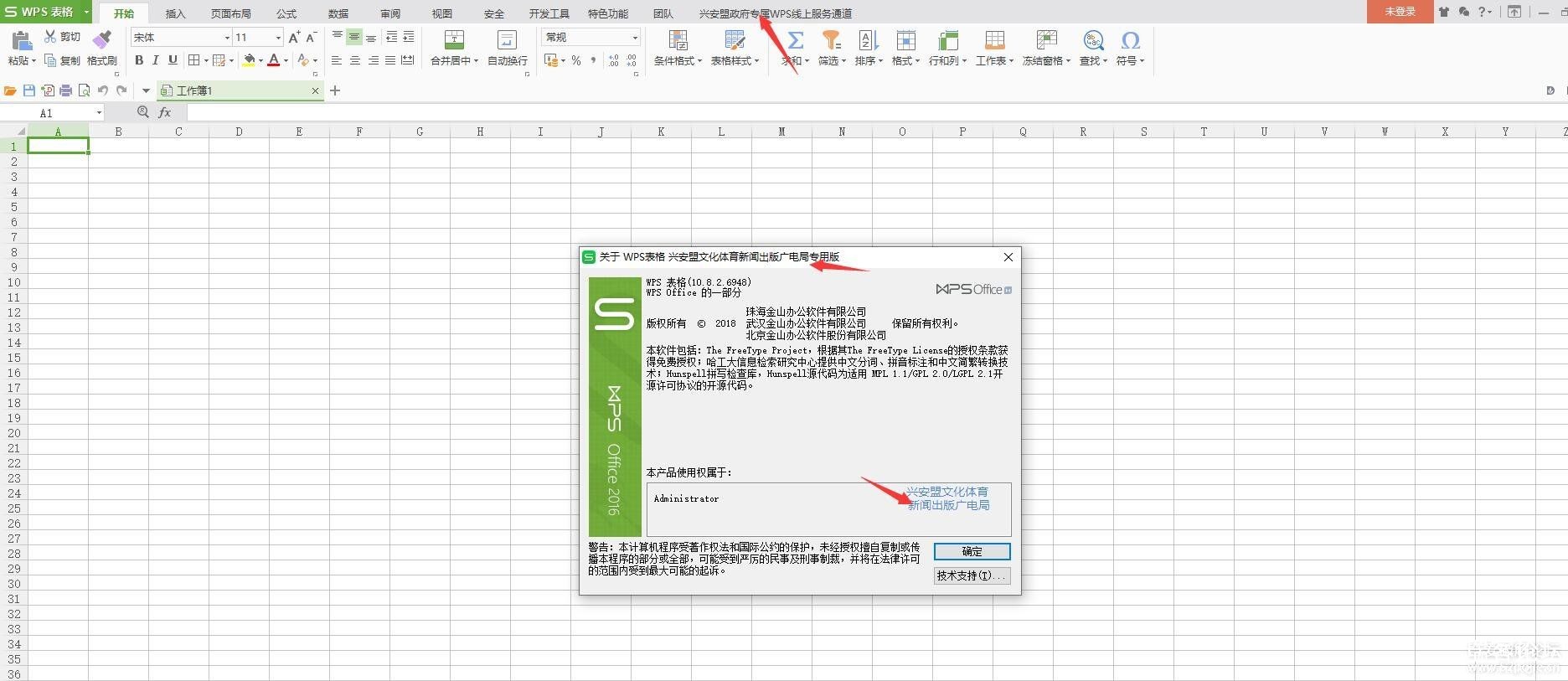Switch to the 页面布局 ribbon tab

[x=231, y=13]
